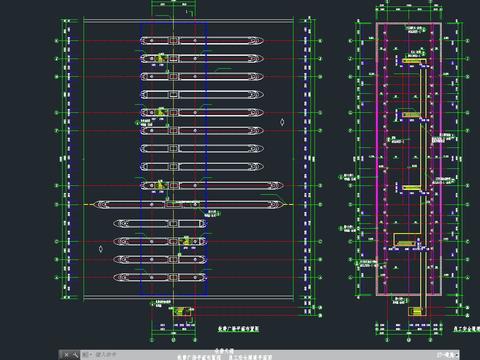Select the underlined title beneath the left plan
The height and width of the screenshot is (360, 480).
click(239, 329)
